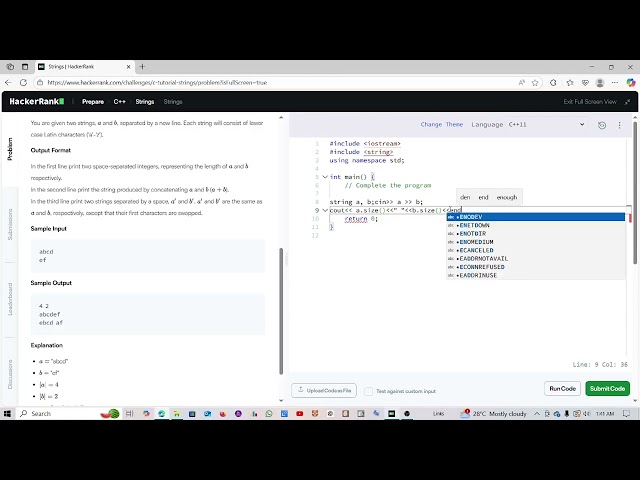
Task: Pick the 'end' spelling suggestion
Action: point(483,197)
